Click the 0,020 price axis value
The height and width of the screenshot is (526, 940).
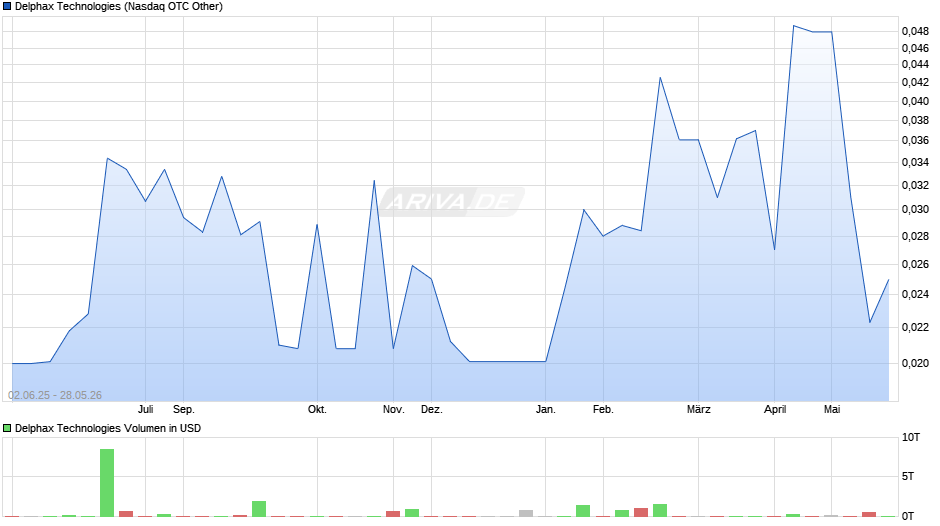[915, 363]
